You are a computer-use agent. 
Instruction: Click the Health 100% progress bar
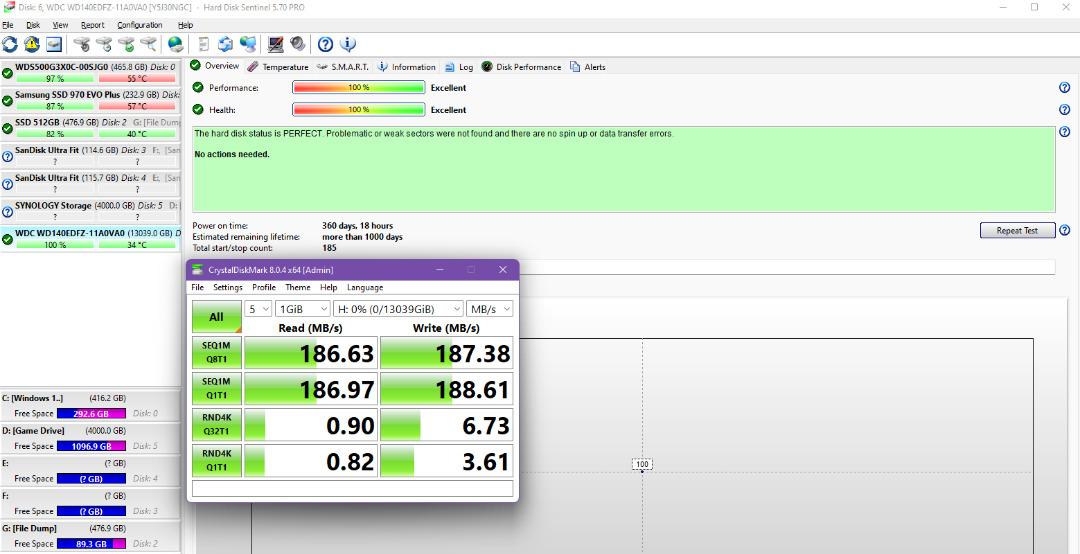(x=358, y=110)
